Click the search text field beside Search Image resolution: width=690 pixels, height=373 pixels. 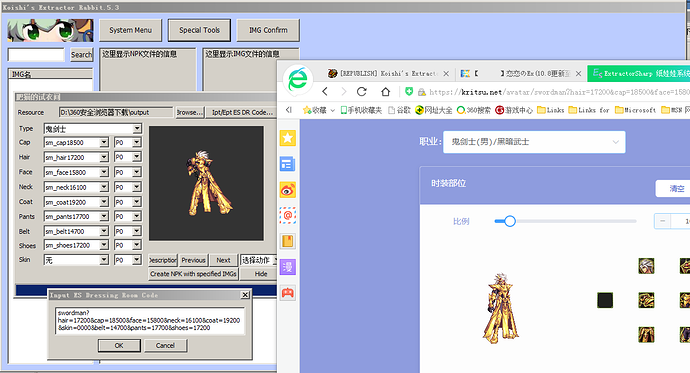(x=36, y=55)
